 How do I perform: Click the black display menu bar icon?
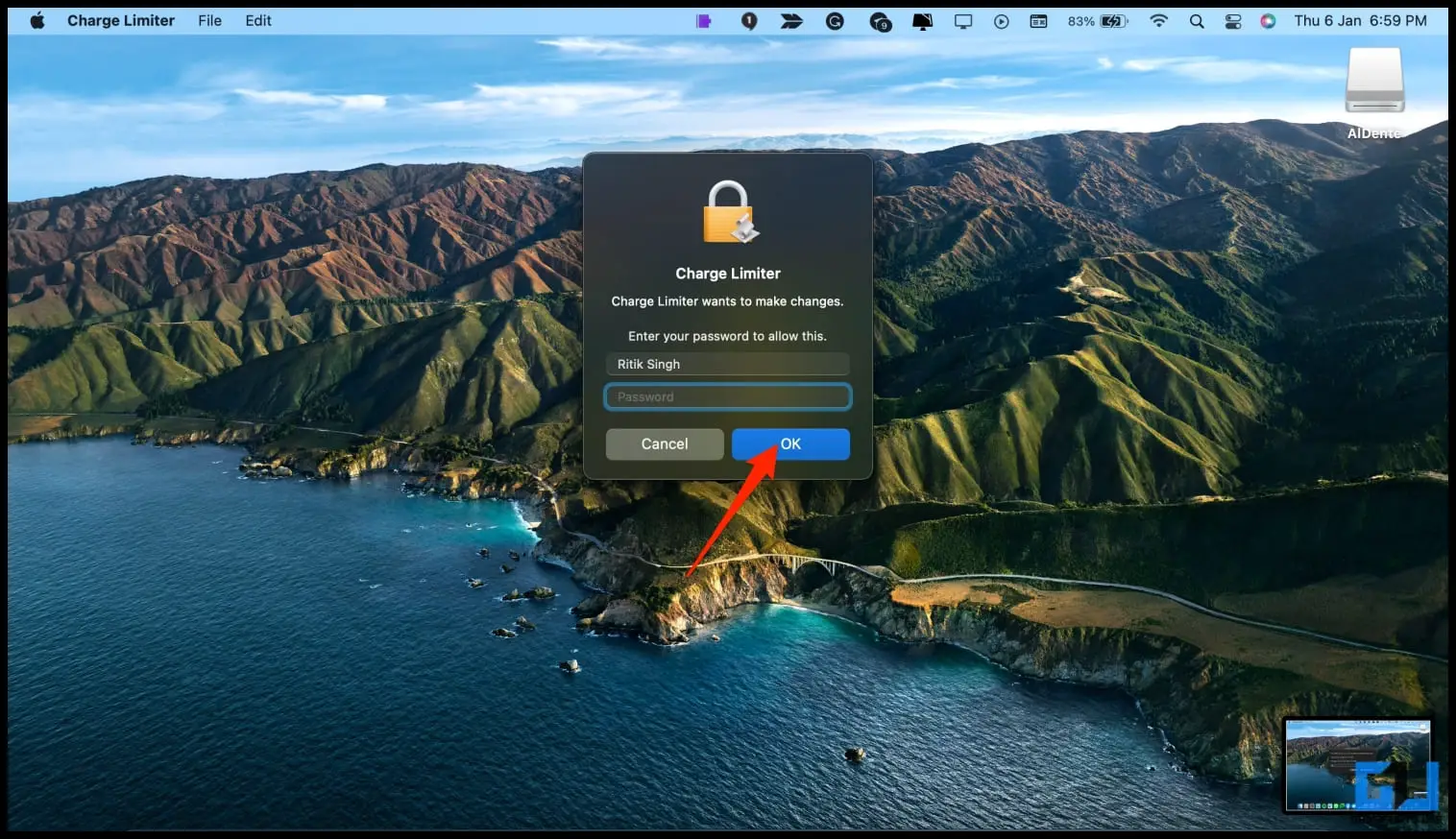(922, 21)
